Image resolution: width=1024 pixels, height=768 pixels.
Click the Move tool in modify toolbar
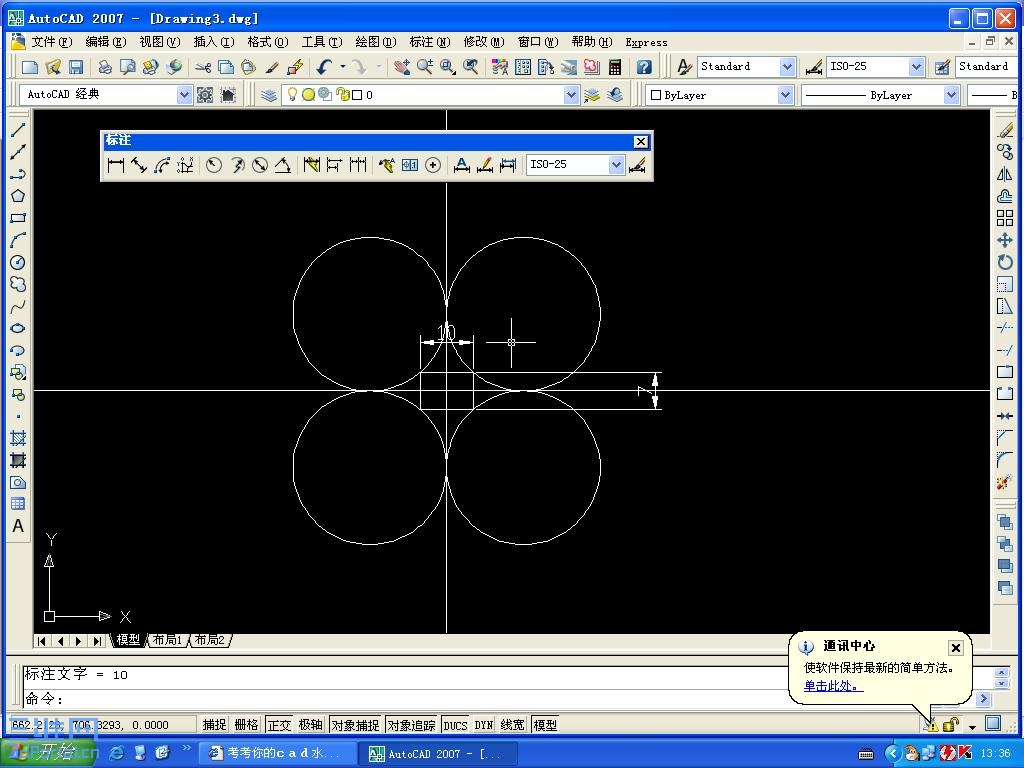[x=1005, y=240]
